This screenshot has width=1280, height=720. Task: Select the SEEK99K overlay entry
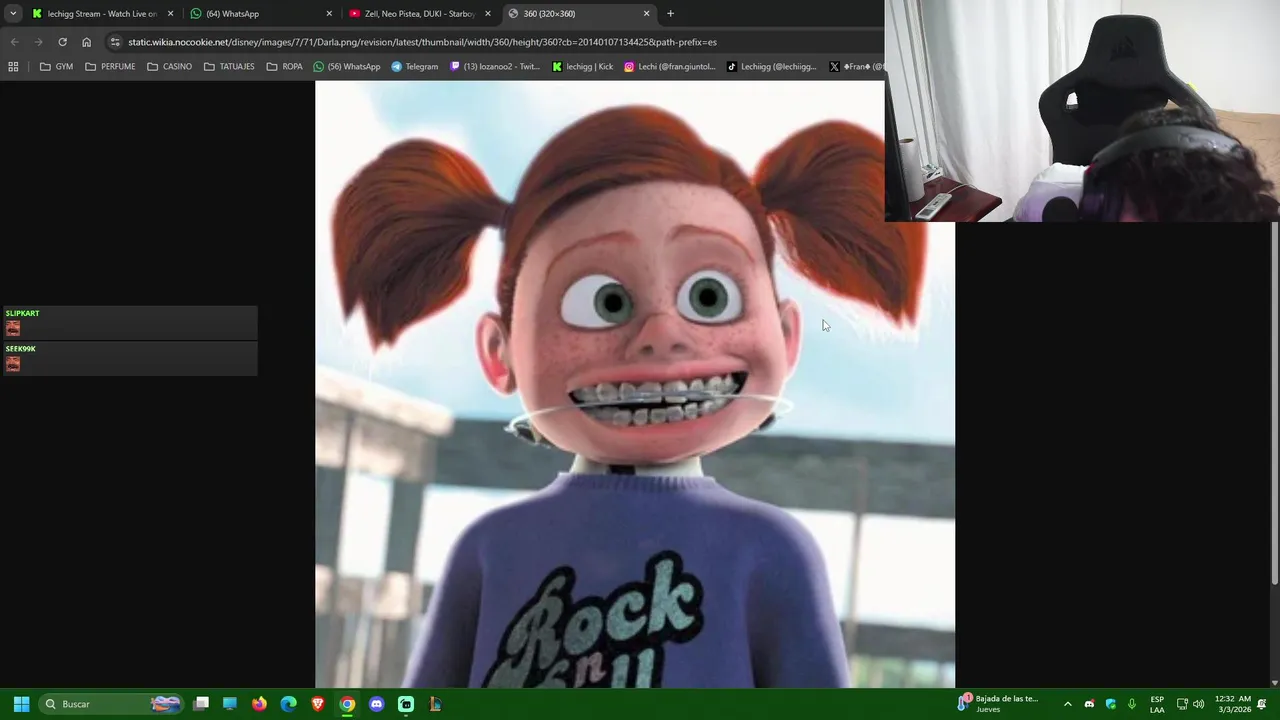point(129,358)
